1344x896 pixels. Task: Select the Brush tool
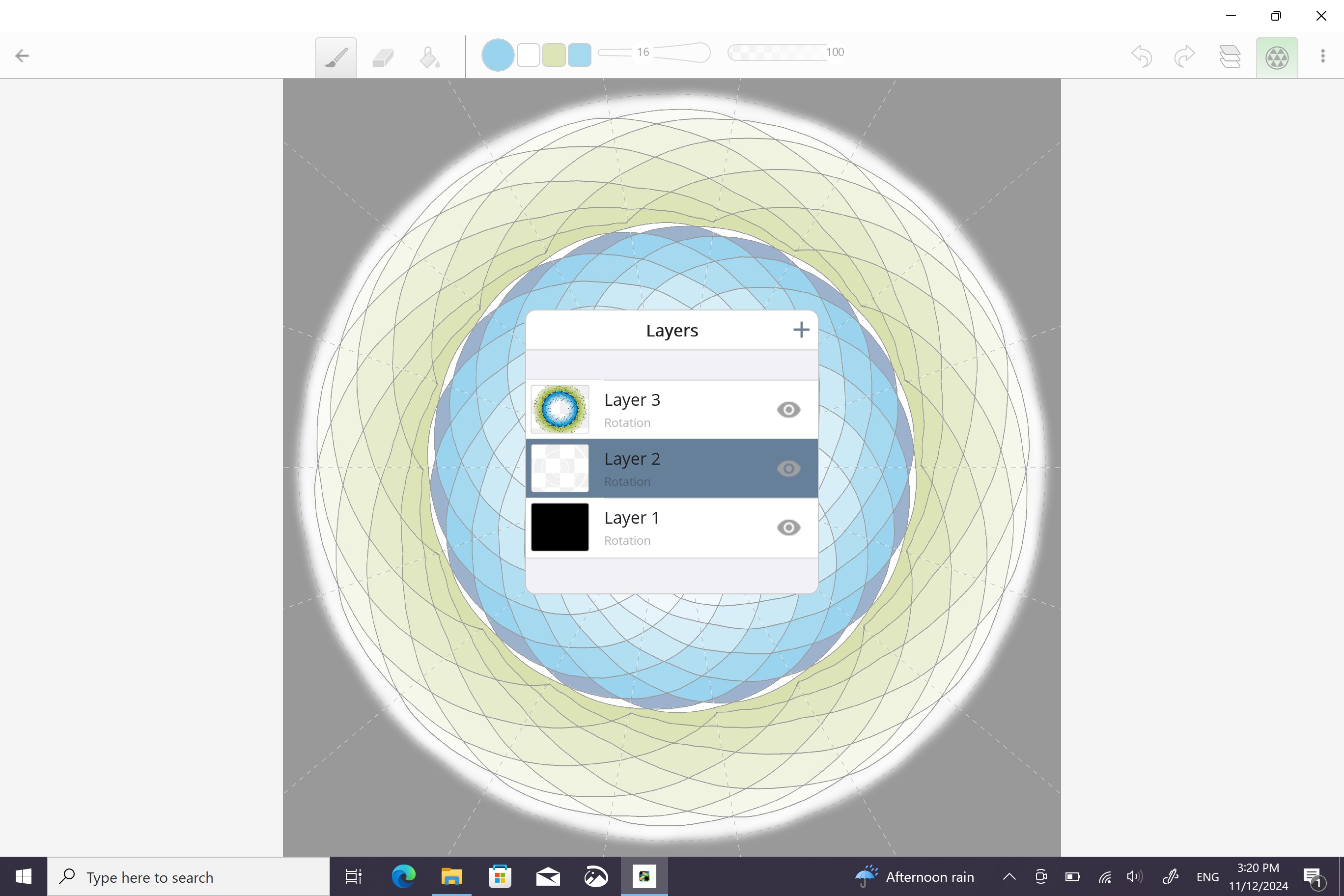[x=336, y=57]
